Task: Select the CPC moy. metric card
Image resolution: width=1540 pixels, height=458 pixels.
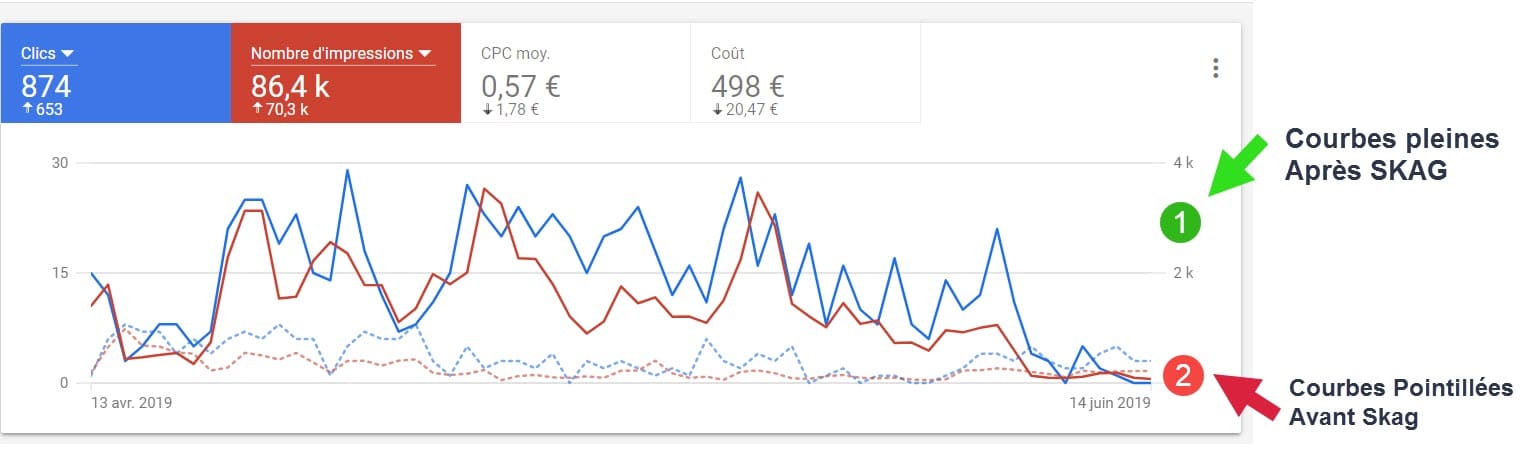Action: (x=576, y=74)
